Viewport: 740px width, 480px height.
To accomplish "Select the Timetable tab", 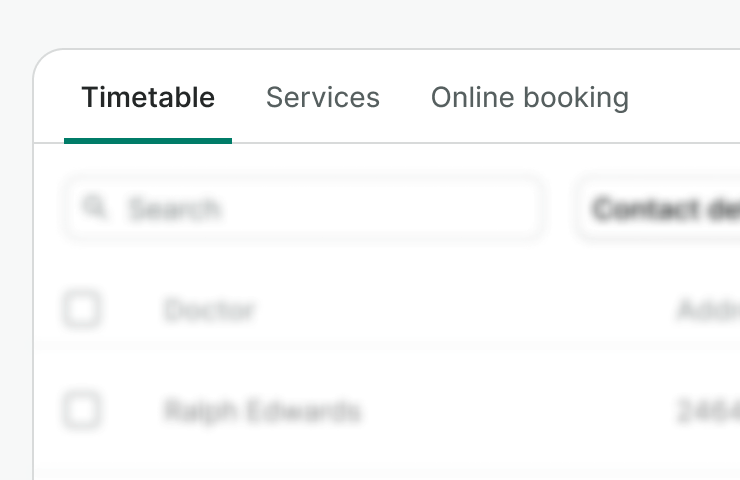I will tap(148, 98).
